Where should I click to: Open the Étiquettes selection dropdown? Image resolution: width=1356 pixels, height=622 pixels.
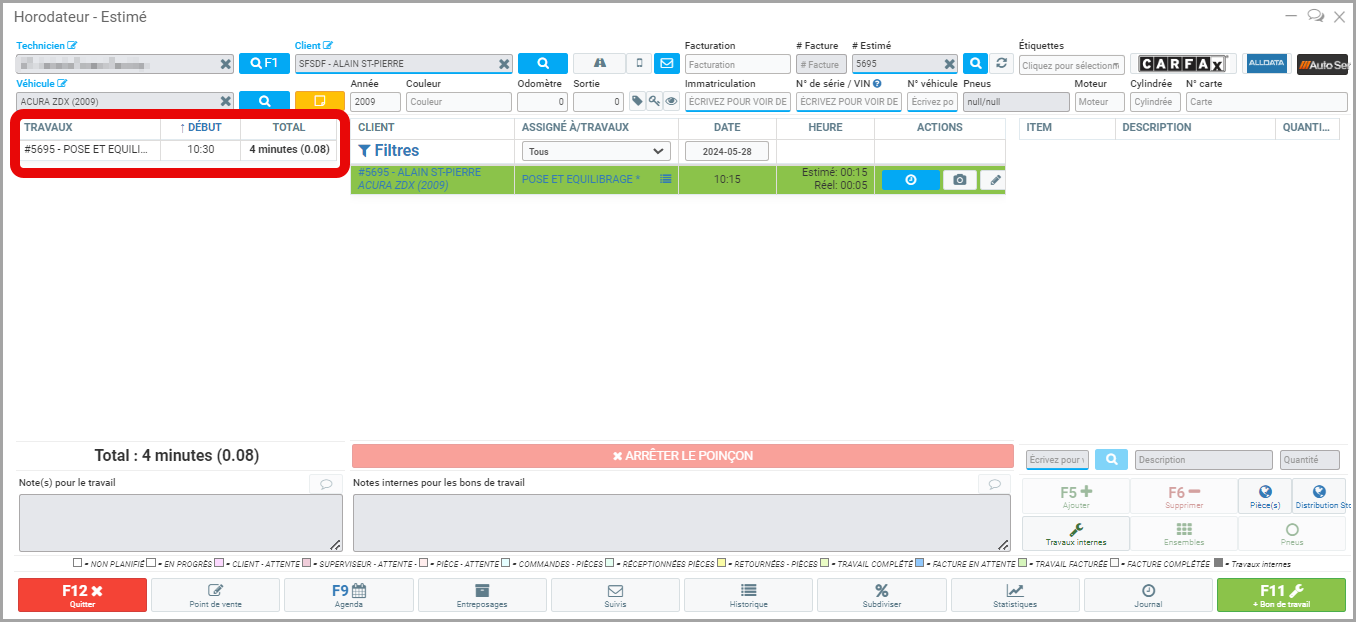[1071, 65]
